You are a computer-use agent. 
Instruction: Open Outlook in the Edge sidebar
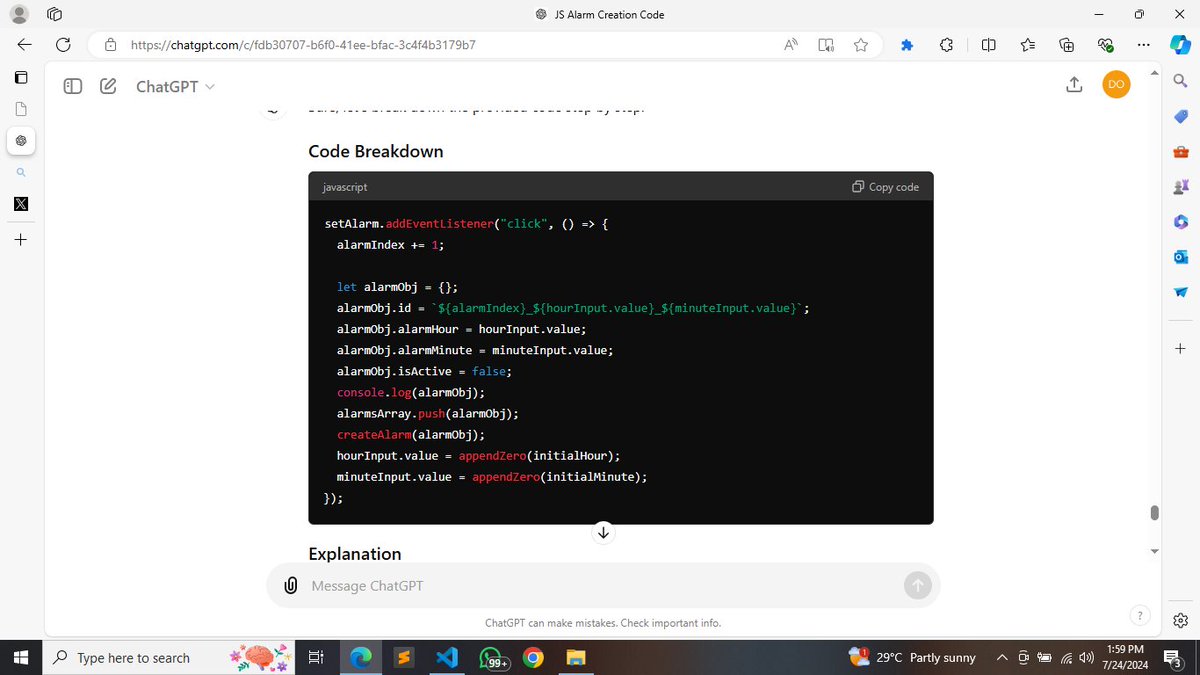pyautogui.click(x=1180, y=257)
